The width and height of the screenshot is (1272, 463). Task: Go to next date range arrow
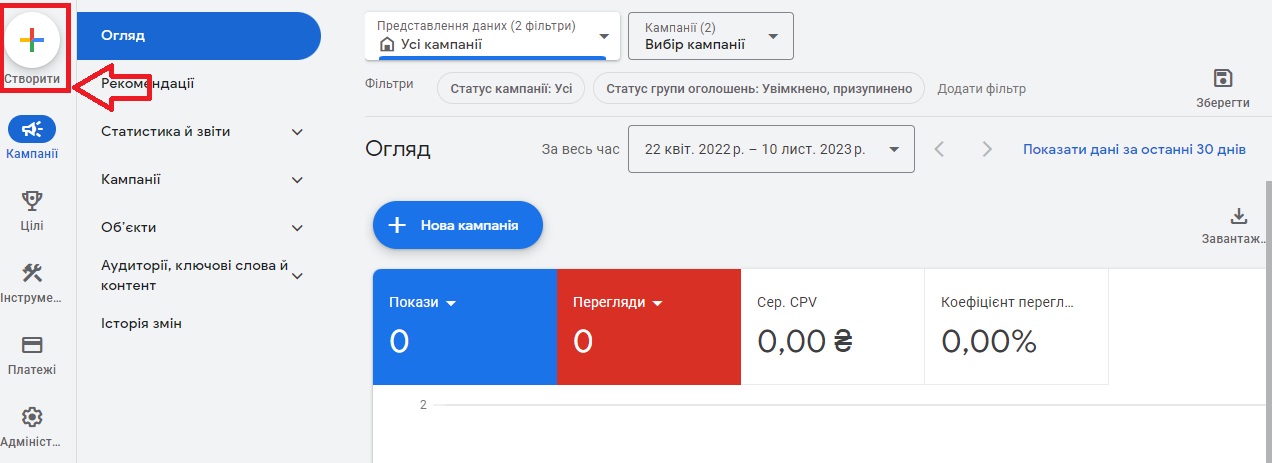(x=987, y=149)
